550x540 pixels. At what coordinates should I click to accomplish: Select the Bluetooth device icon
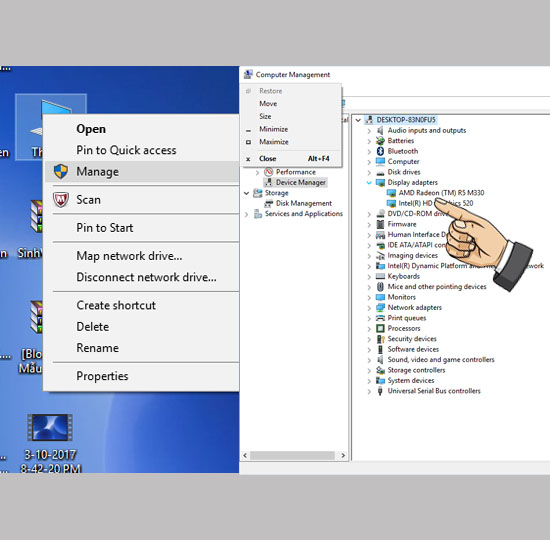coord(380,151)
